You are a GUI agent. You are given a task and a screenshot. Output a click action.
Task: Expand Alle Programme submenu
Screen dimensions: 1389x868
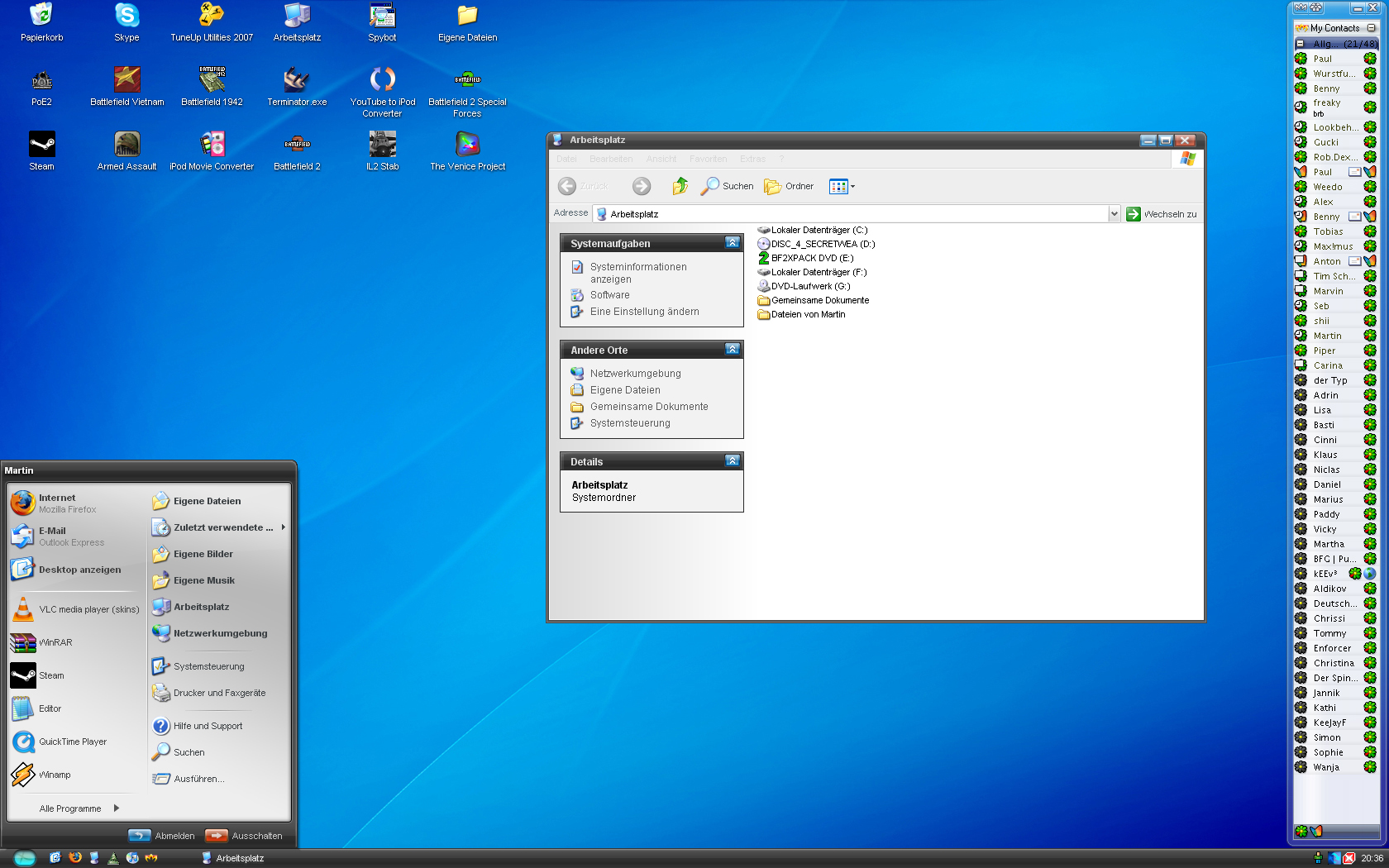[x=79, y=808]
